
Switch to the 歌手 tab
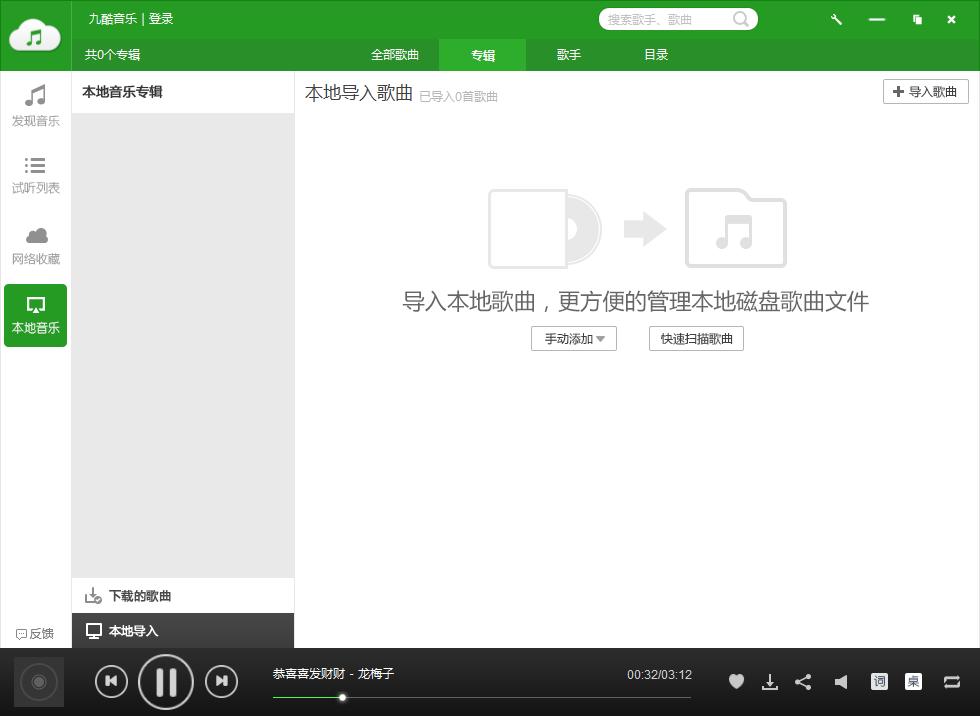568,55
